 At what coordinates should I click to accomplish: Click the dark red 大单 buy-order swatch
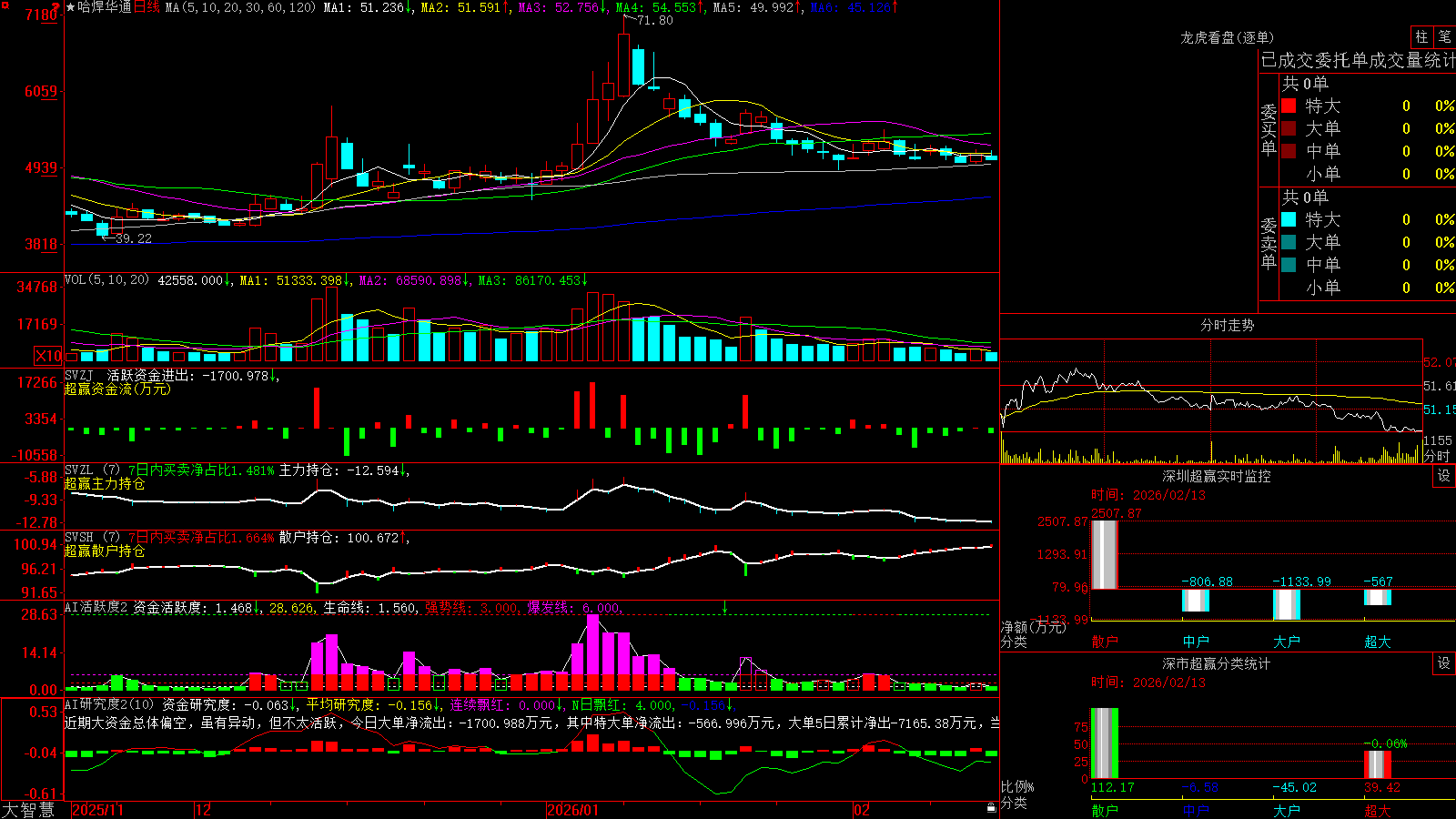point(1289,128)
